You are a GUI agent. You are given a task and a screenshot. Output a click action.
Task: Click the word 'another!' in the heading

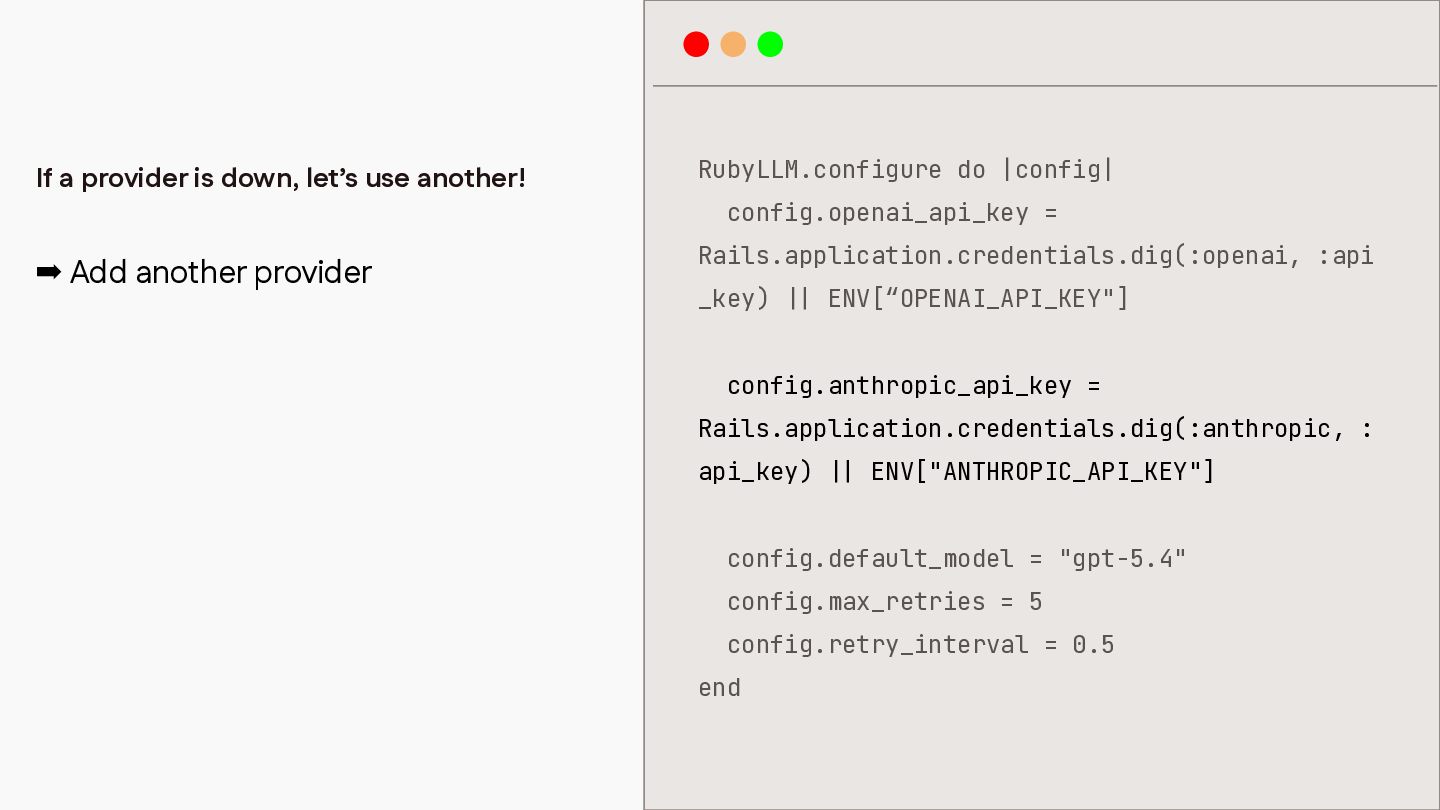coord(471,178)
